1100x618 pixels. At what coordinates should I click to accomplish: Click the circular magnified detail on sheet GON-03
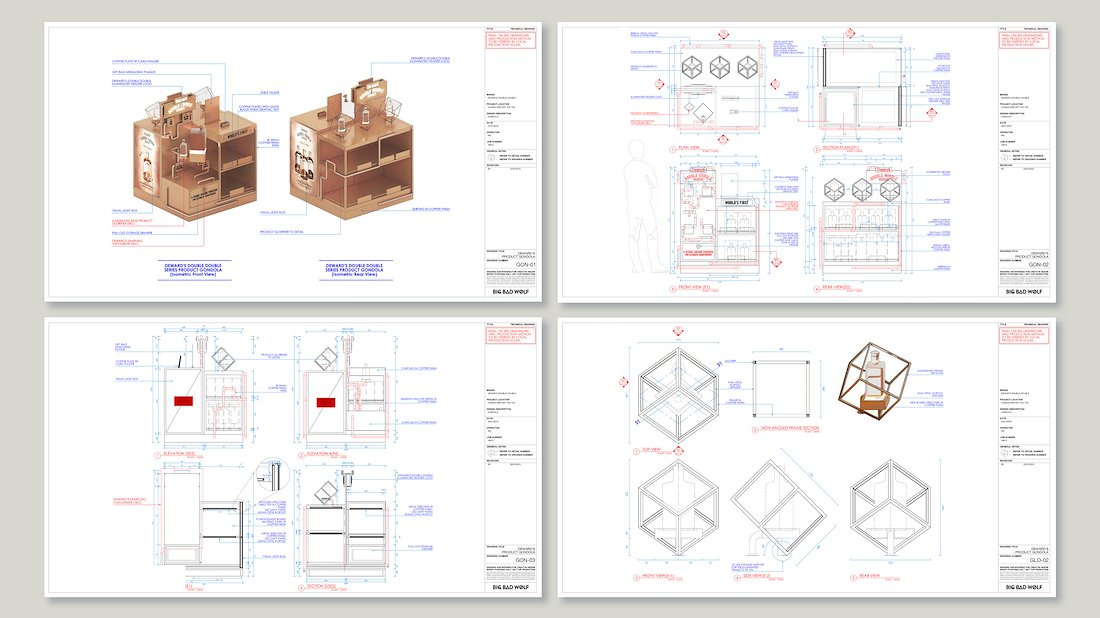[273, 475]
